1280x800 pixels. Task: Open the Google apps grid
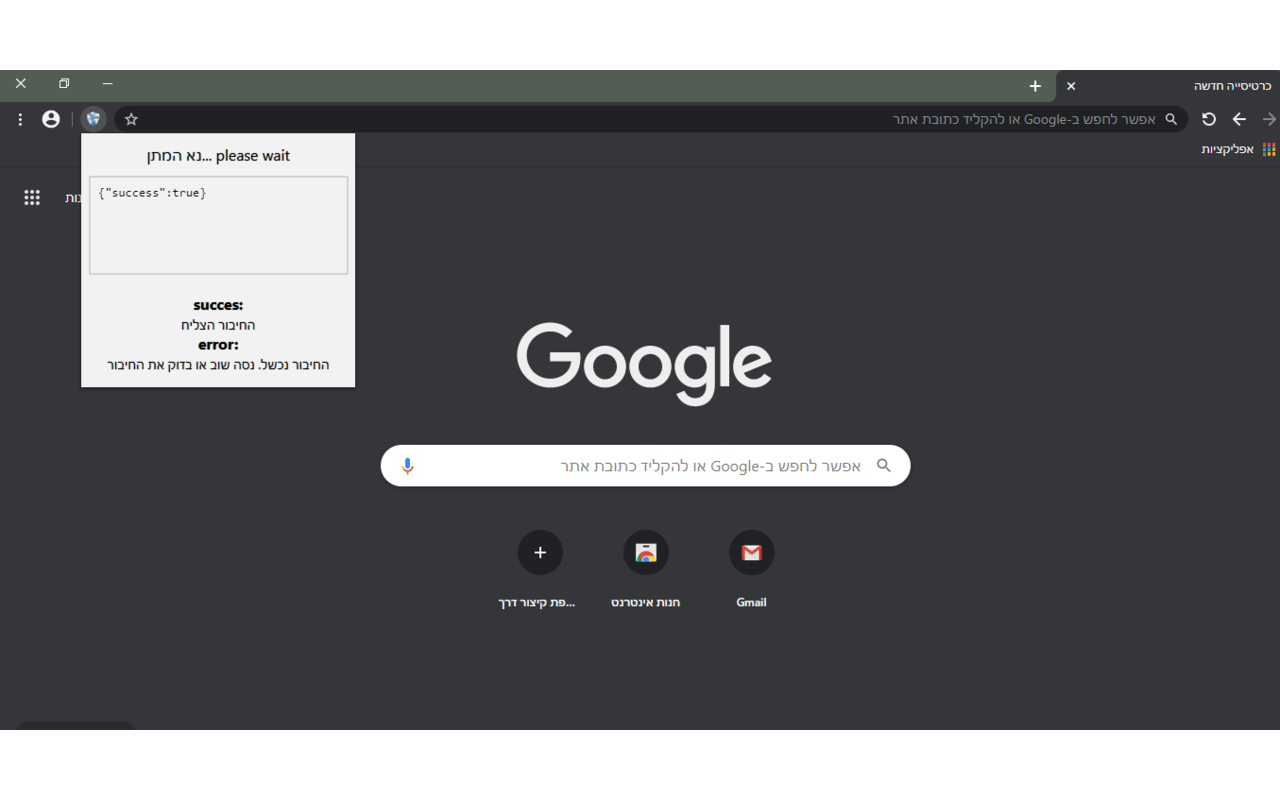pos(32,198)
